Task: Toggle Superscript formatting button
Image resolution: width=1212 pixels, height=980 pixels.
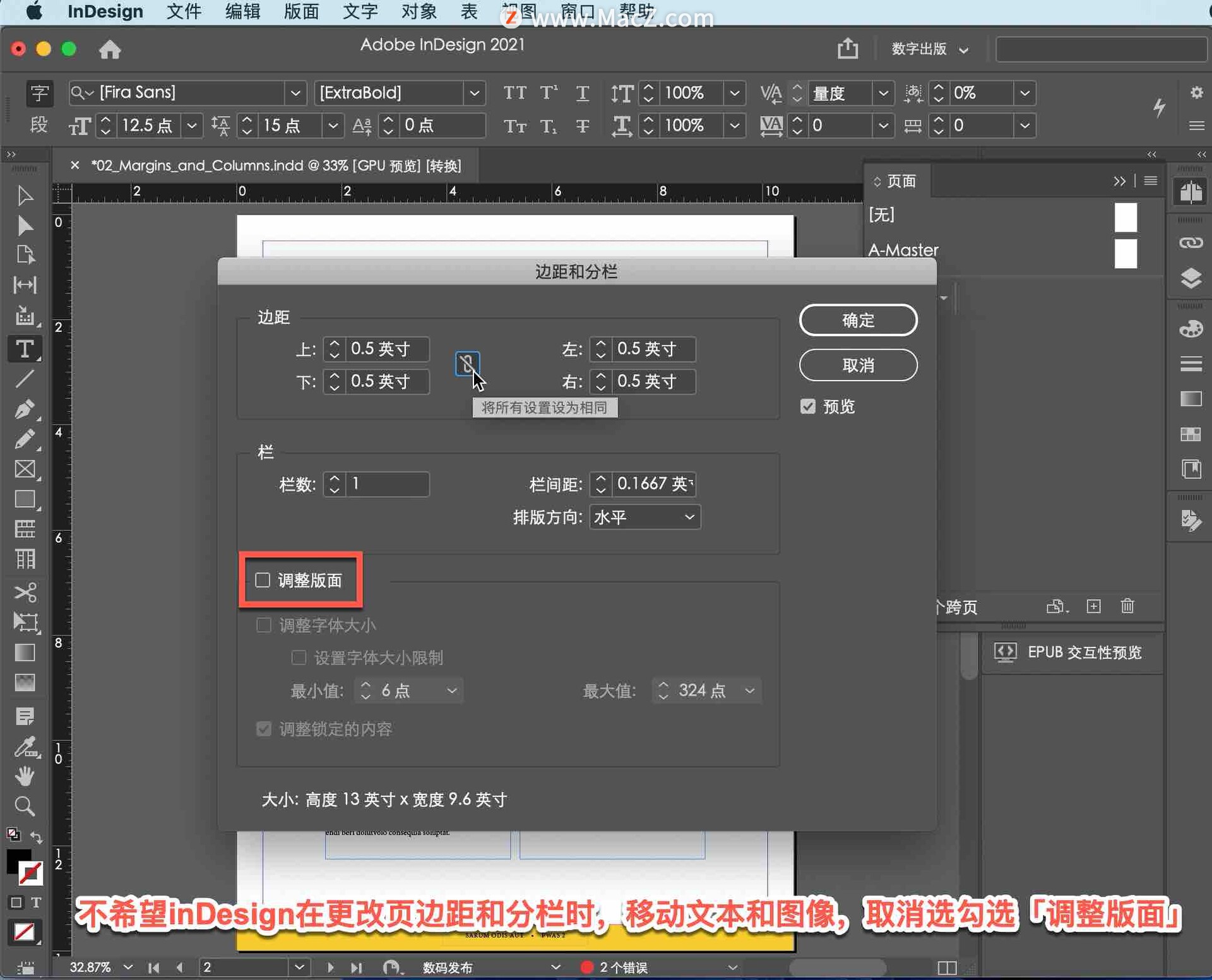Action: [x=549, y=93]
